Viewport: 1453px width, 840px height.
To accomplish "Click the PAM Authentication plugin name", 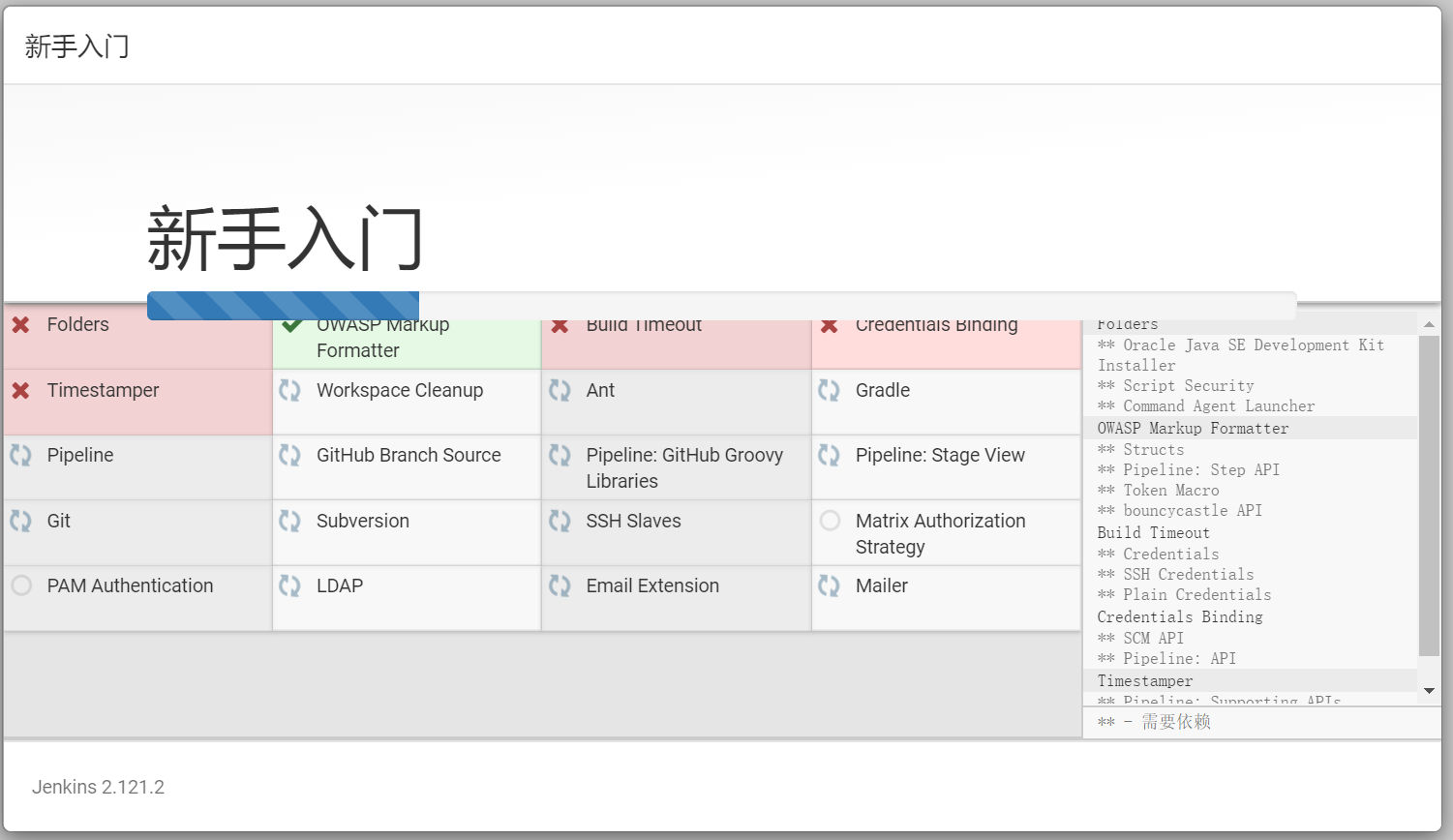I will tap(130, 585).
